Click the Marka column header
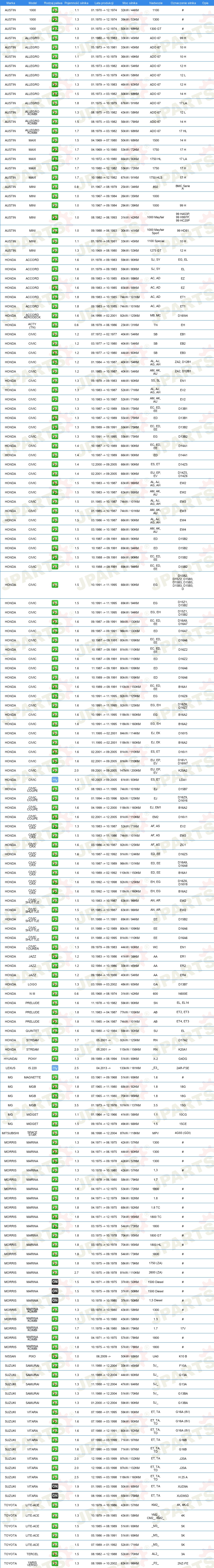Screen dimensions: 214x1568 [10, 3]
